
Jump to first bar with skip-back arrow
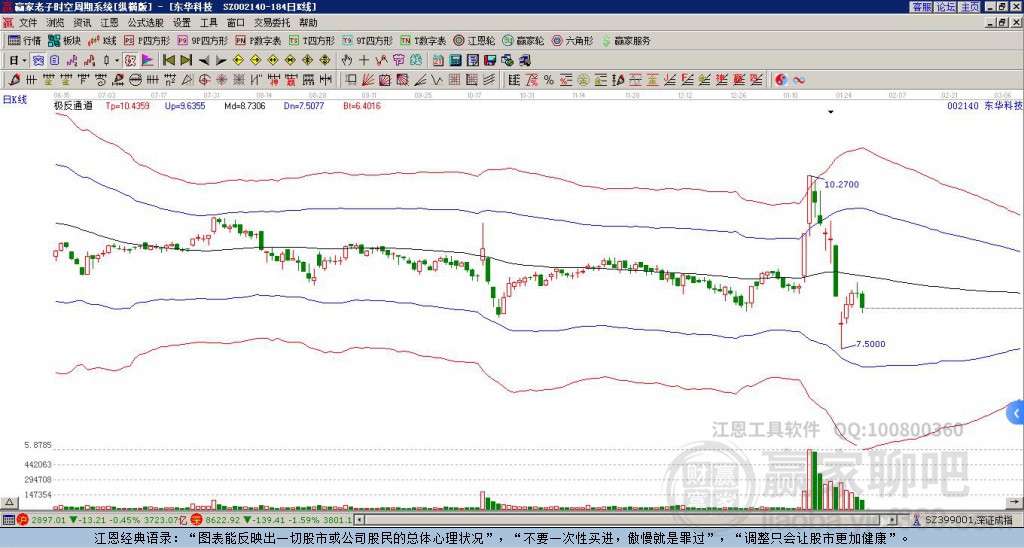tap(168, 61)
